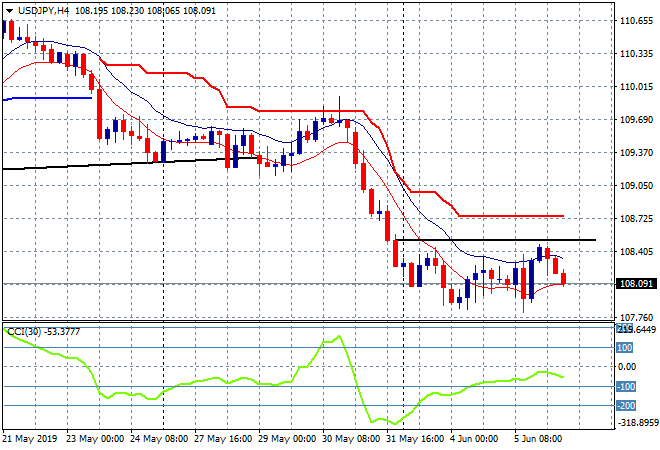Select price scale value 107.760

pyautogui.click(x=636, y=317)
